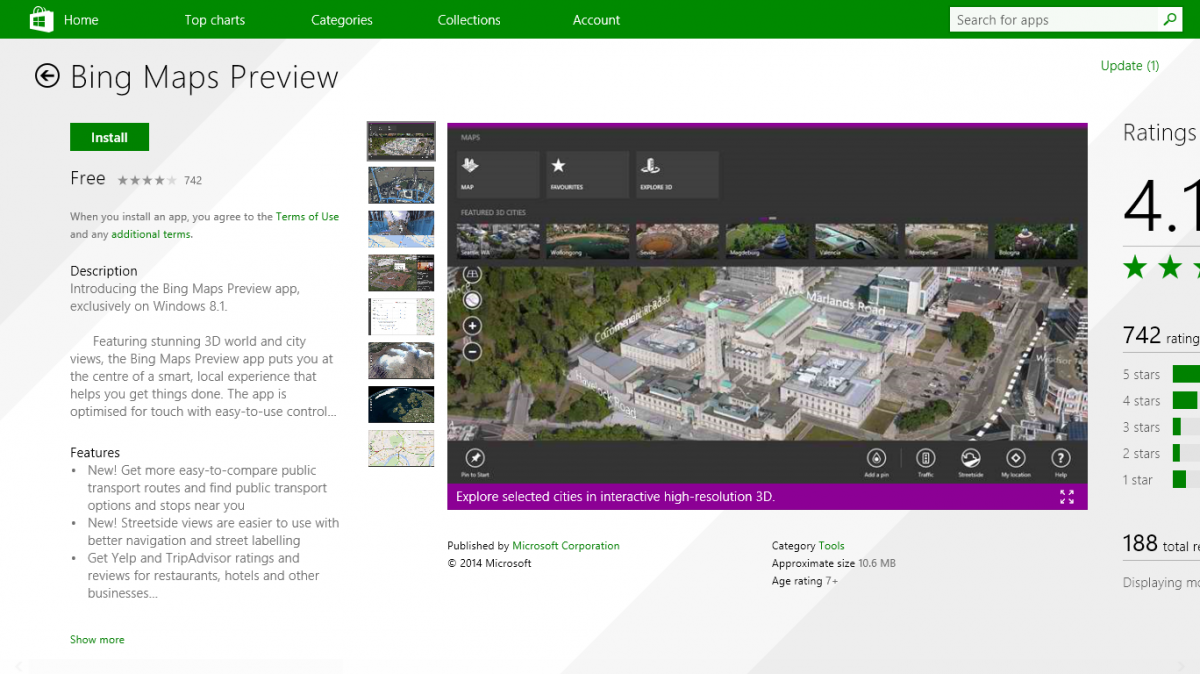Go back with the circled arrow icon
Screen dimensions: 1200x674
click(47, 76)
